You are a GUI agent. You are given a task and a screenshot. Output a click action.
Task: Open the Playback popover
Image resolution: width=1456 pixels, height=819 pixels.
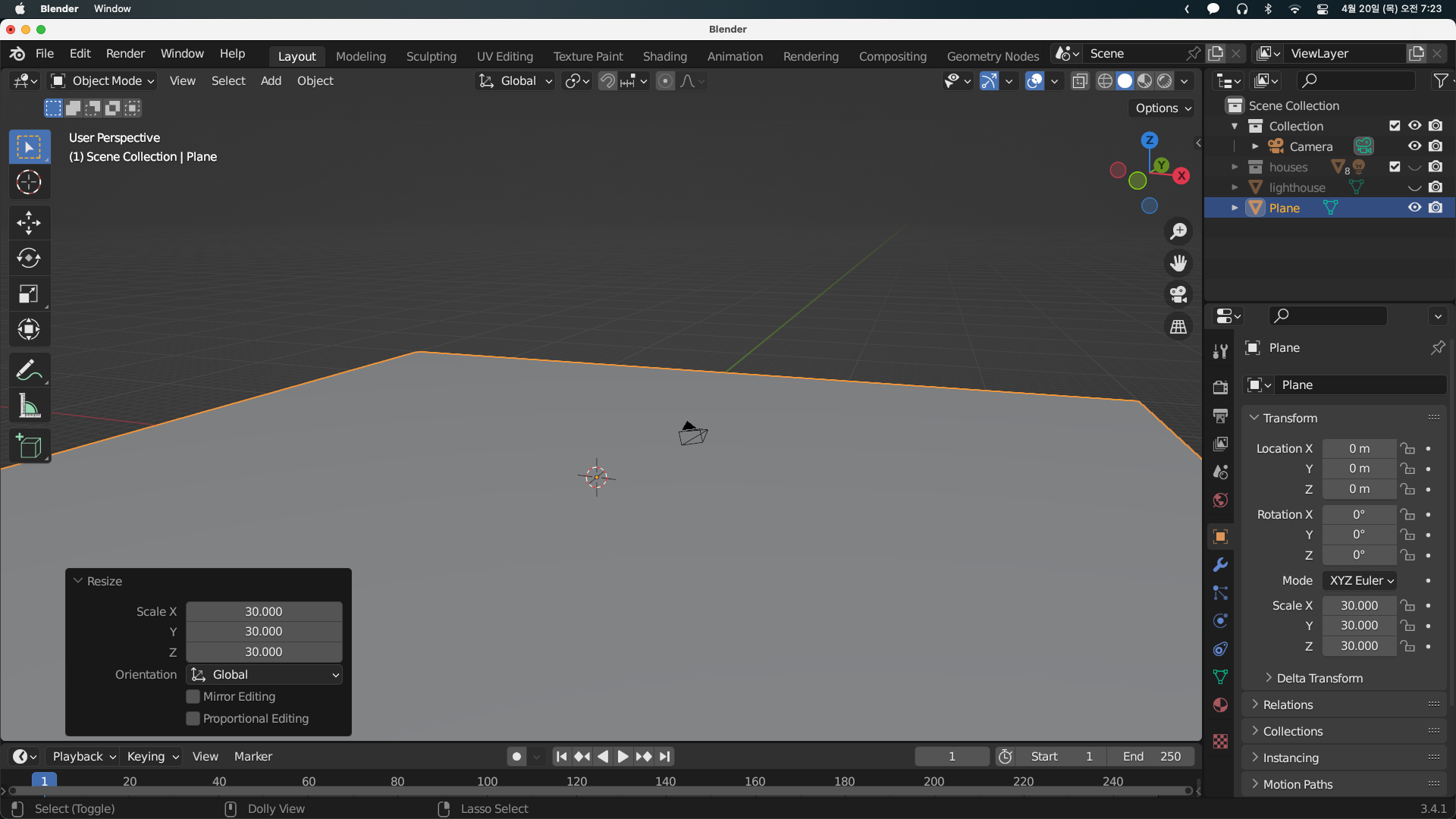[83, 756]
